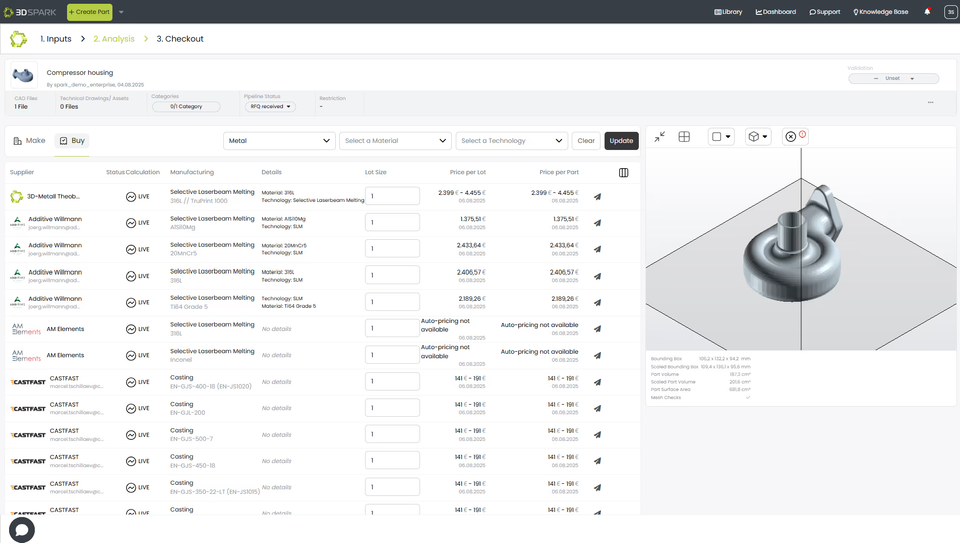Click send icon for AISi10Mg Additive Willmann row

(x=598, y=223)
